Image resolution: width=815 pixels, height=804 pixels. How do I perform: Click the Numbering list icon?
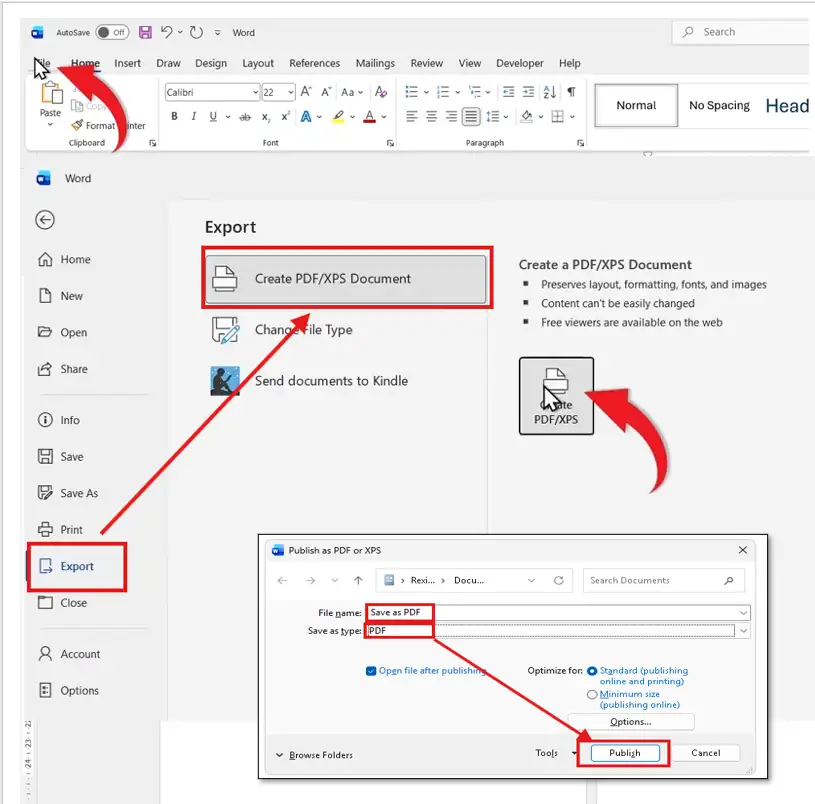(x=443, y=92)
